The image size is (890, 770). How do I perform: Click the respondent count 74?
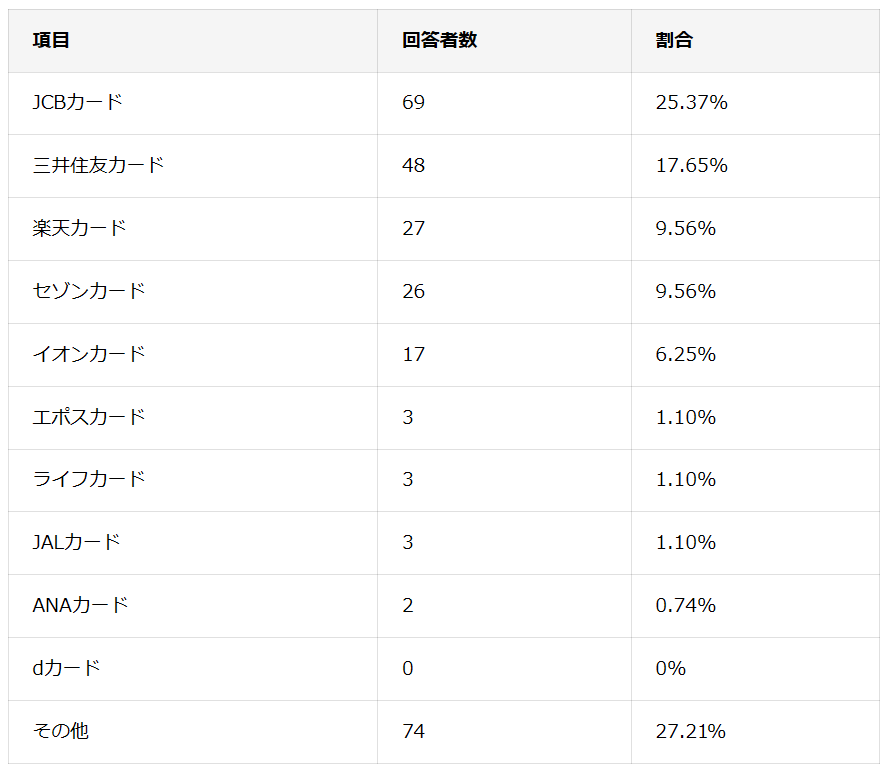pyautogui.click(x=413, y=731)
